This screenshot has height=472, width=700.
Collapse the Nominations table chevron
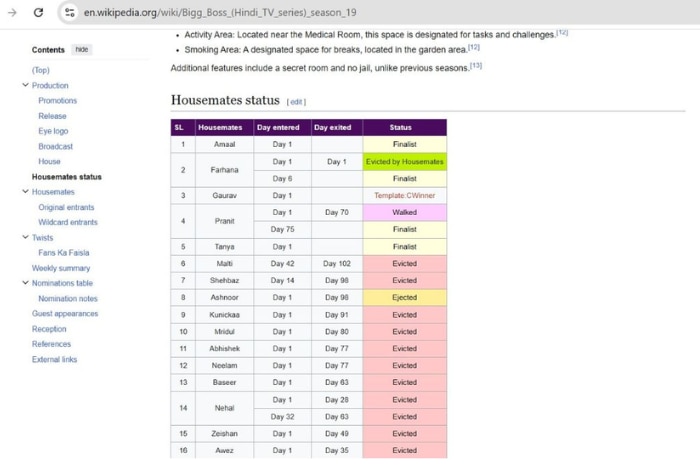pyautogui.click(x=25, y=283)
